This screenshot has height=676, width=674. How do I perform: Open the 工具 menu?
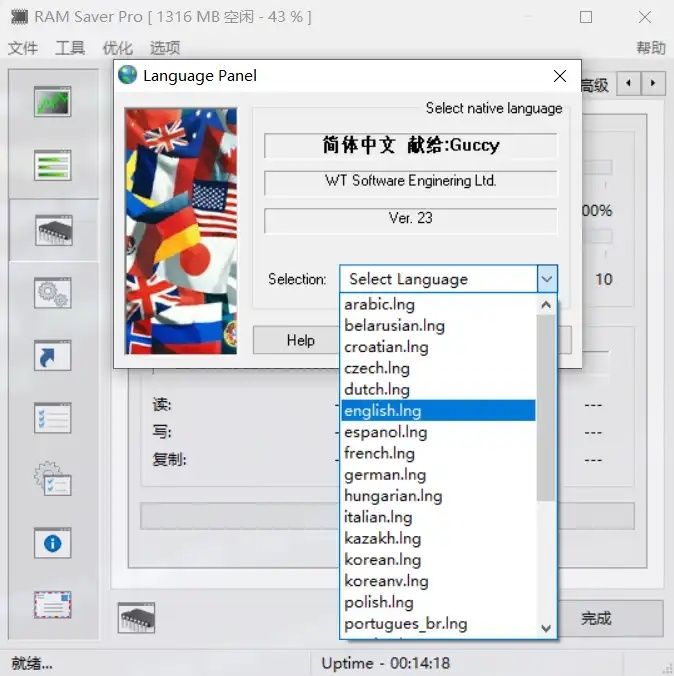tap(70, 48)
